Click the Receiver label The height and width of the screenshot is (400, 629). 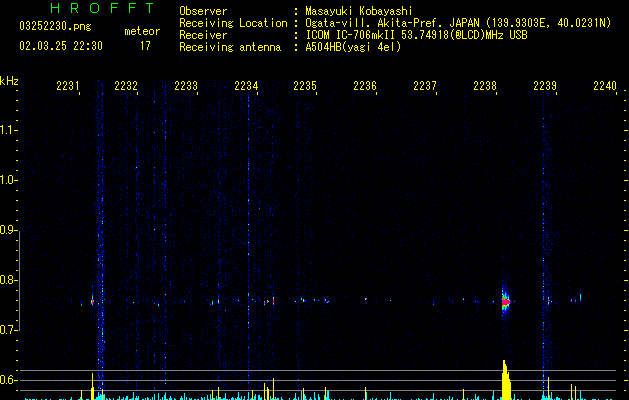pos(203,35)
